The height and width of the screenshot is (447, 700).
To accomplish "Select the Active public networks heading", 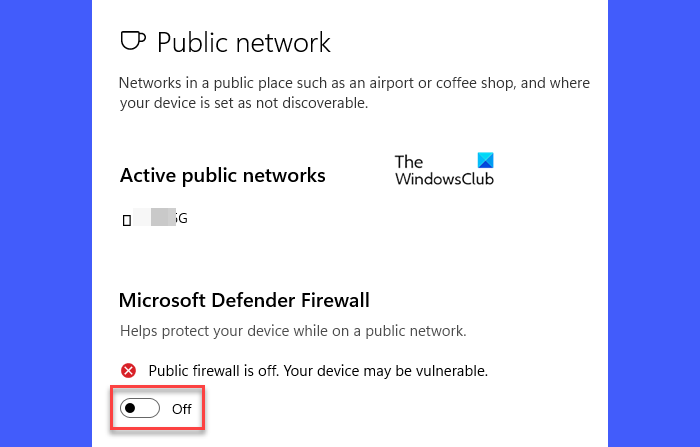I will click(x=222, y=175).
